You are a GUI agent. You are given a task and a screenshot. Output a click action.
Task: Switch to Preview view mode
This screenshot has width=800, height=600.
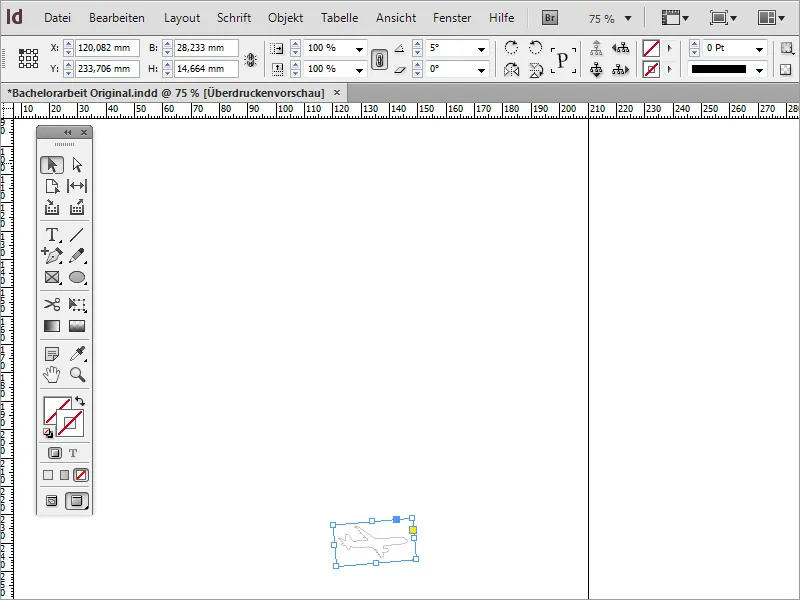tap(77, 501)
